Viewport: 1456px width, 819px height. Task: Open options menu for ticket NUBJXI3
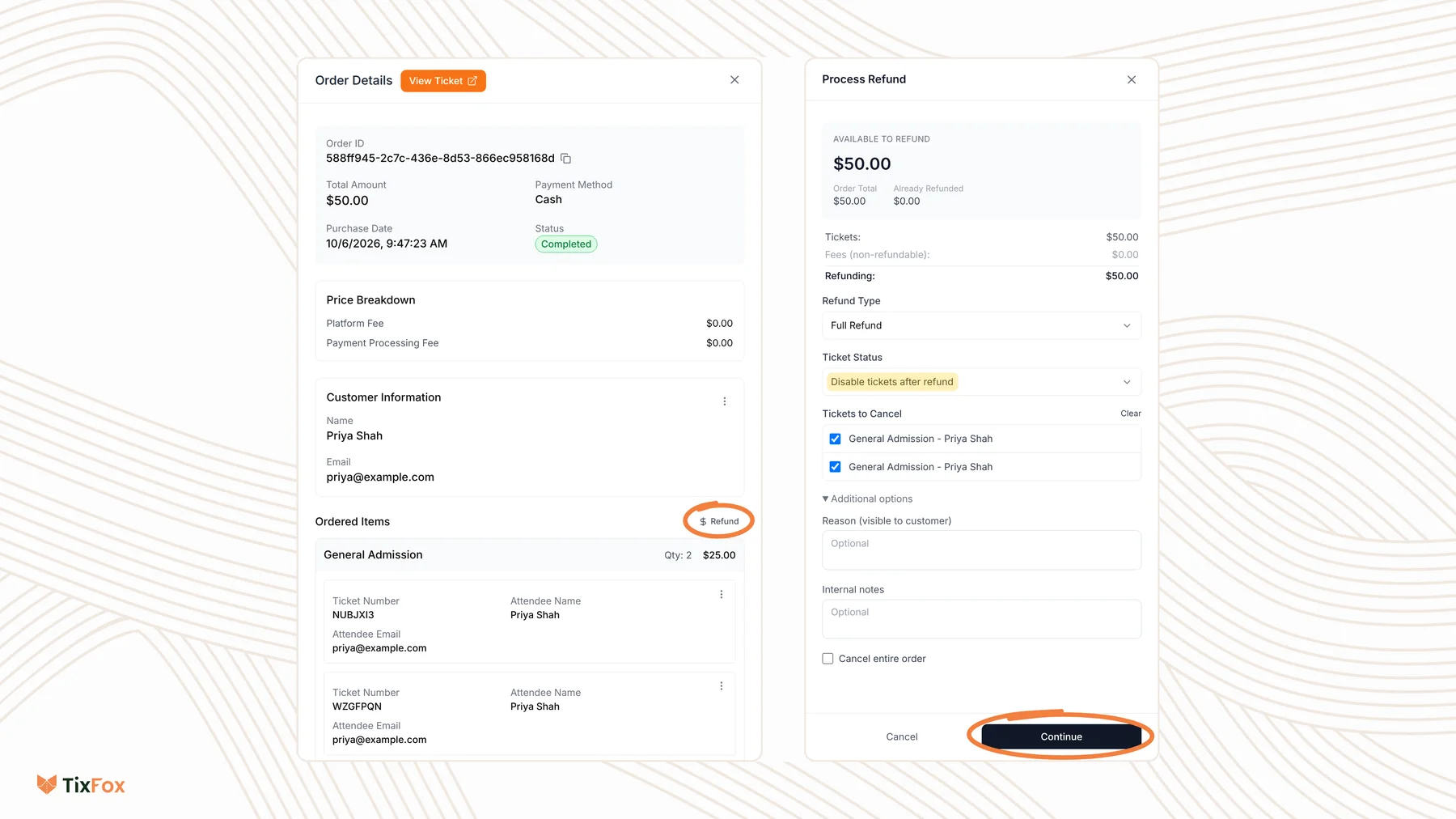coord(722,595)
